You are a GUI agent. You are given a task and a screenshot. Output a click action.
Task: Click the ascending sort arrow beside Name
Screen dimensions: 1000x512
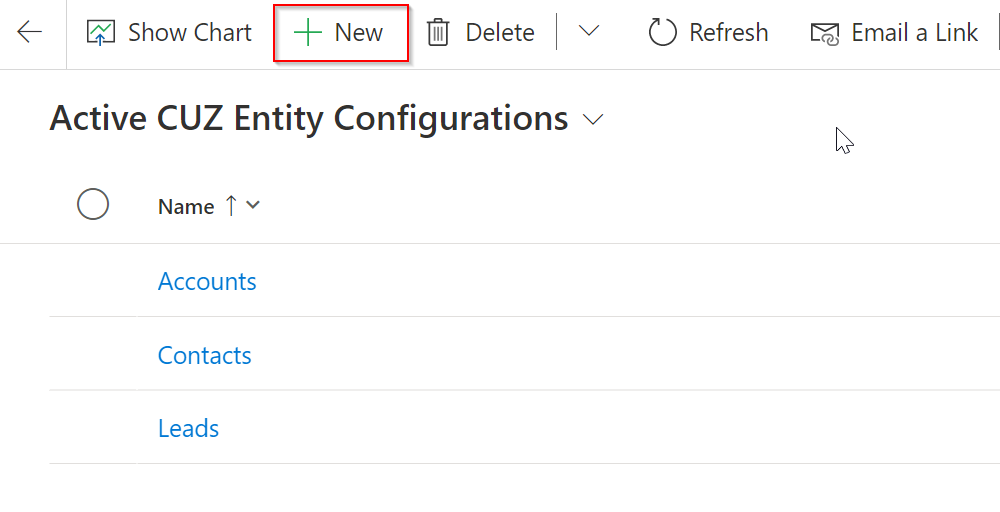[x=231, y=206]
